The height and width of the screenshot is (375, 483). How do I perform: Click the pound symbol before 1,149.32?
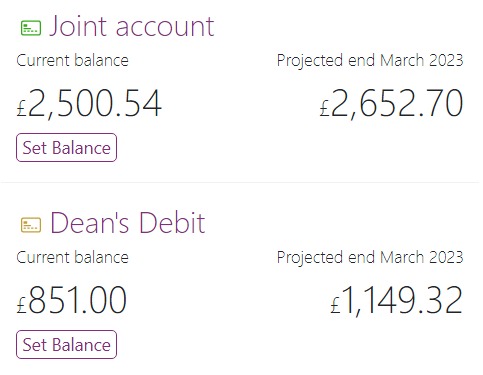point(335,305)
